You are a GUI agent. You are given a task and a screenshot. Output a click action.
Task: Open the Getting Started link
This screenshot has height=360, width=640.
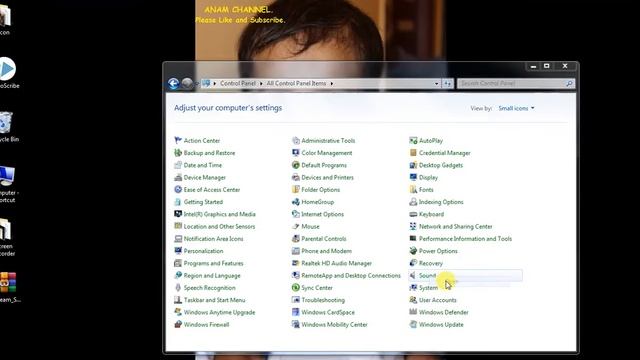[203, 202]
